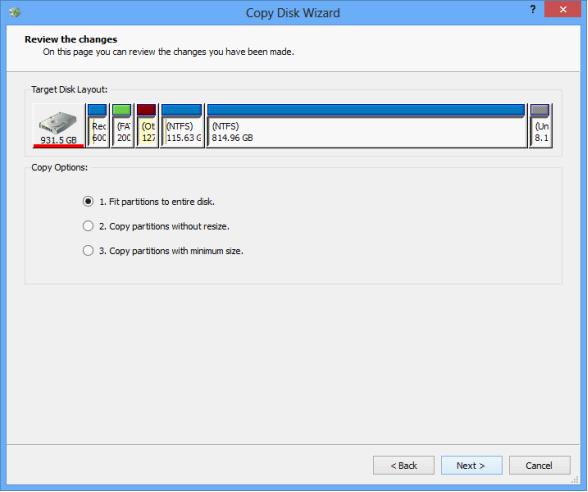
Task: Click the 931.5 GB disk size label
Action: 58,140
